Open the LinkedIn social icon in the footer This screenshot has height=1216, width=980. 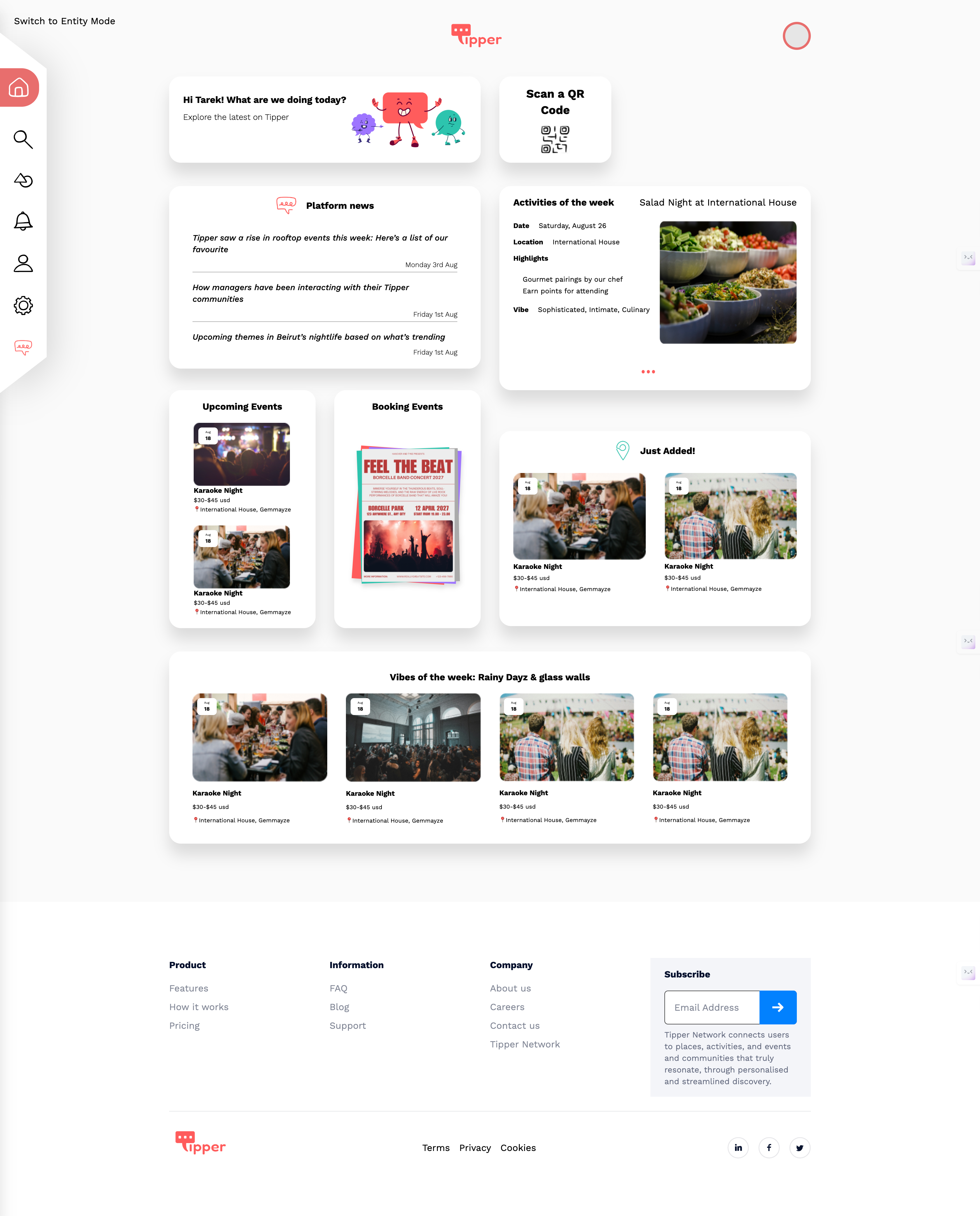738,1147
